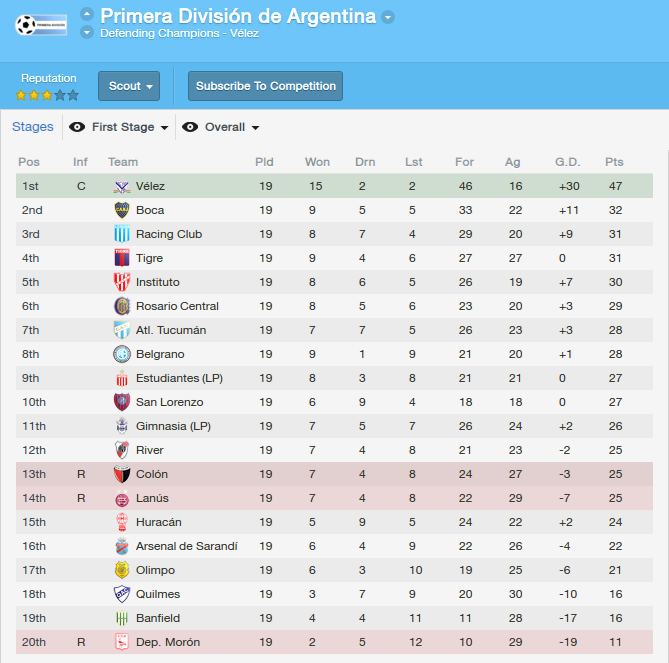This screenshot has width=669, height=663.
Task: Click Subscribe To Competition button
Action: (265, 86)
